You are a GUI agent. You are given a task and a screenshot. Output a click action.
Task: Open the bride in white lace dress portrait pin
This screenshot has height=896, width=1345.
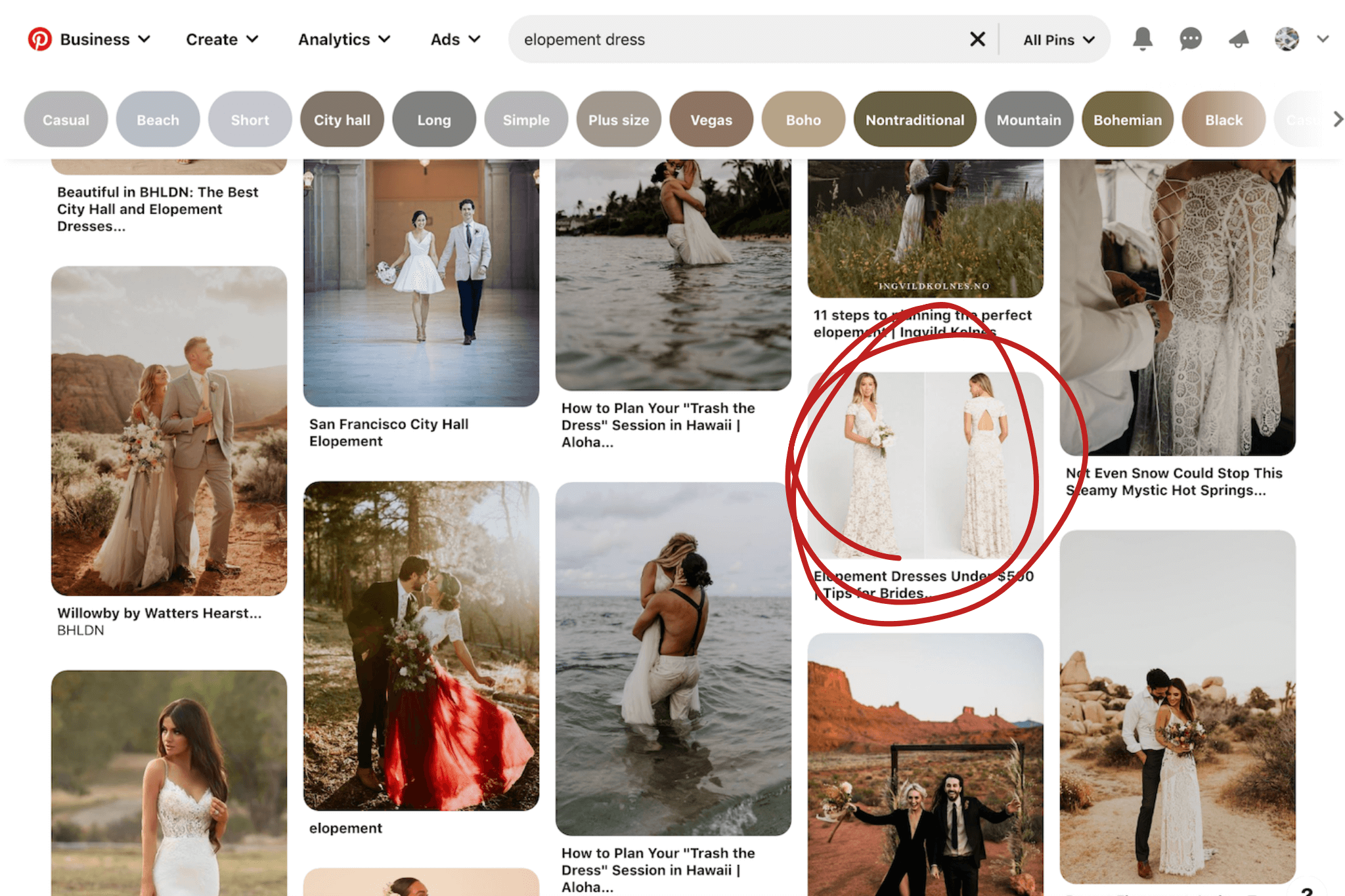169,783
